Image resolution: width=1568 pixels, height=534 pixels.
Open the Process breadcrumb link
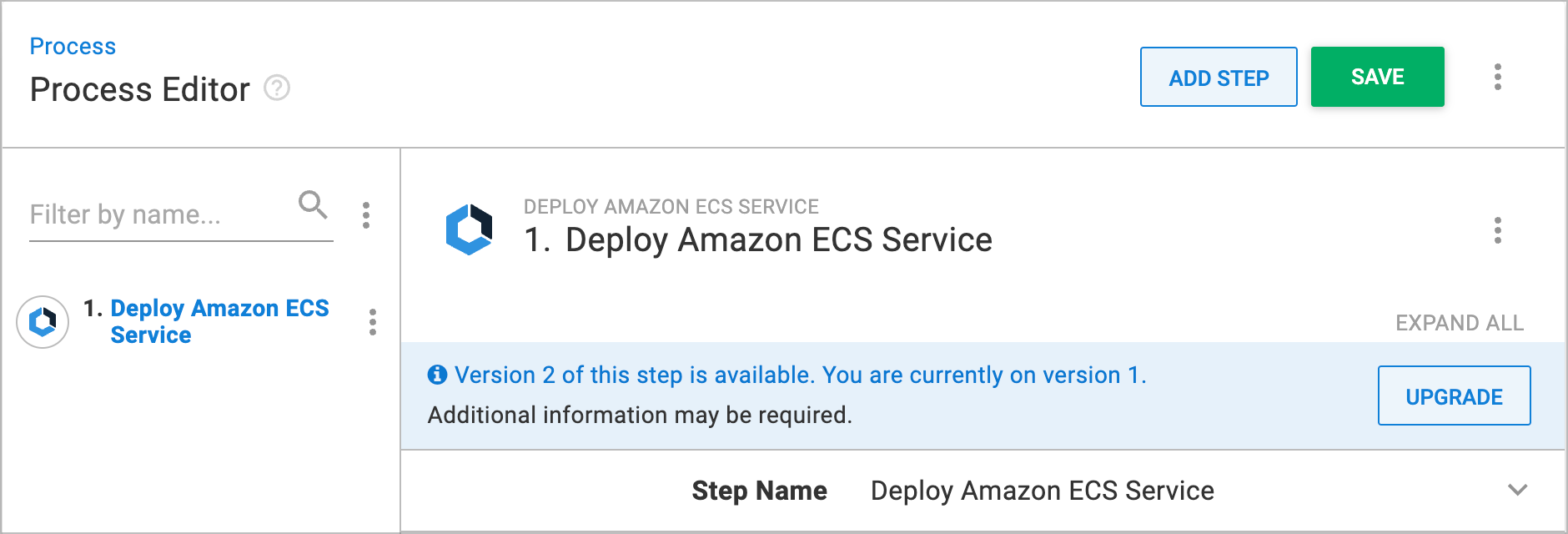coord(73,46)
